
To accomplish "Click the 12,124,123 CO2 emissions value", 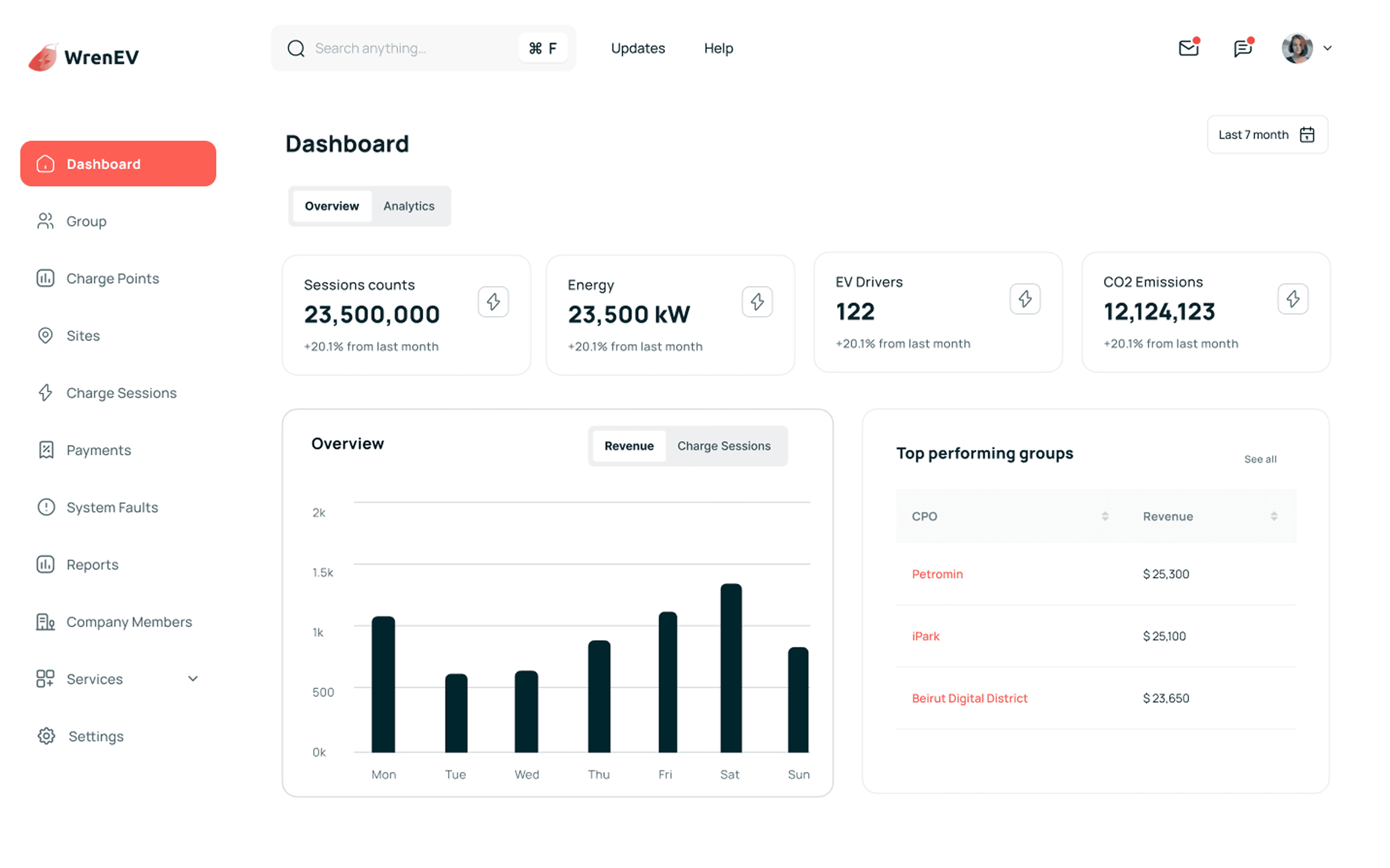I will point(1159,311).
